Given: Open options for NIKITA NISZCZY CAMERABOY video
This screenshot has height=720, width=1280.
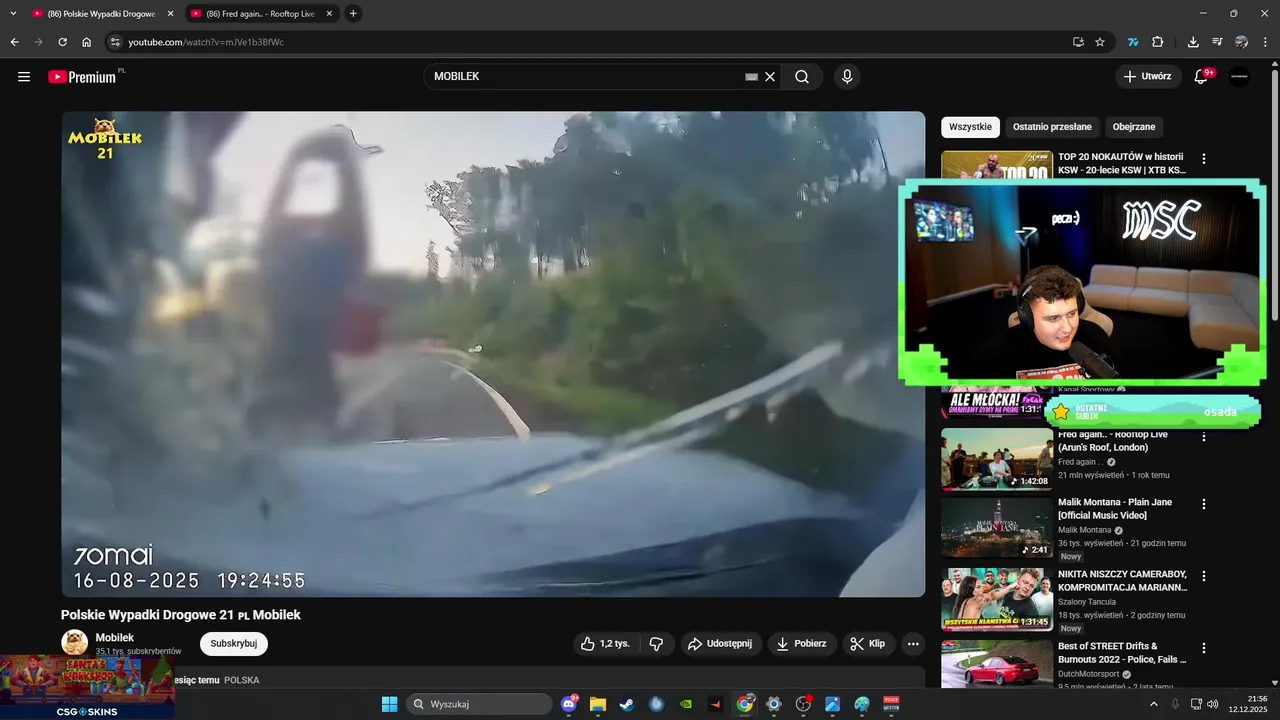Looking at the screenshot, I should [1204, 577].
